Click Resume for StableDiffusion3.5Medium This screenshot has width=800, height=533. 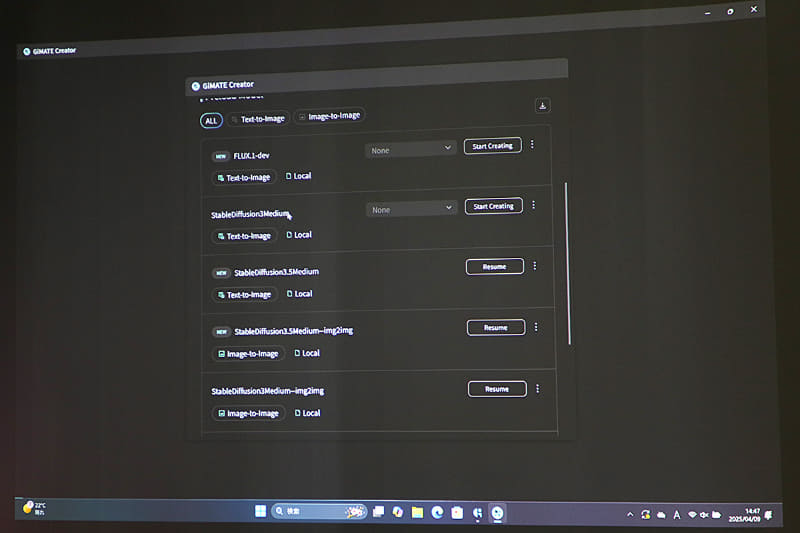(x=494, y=266)
